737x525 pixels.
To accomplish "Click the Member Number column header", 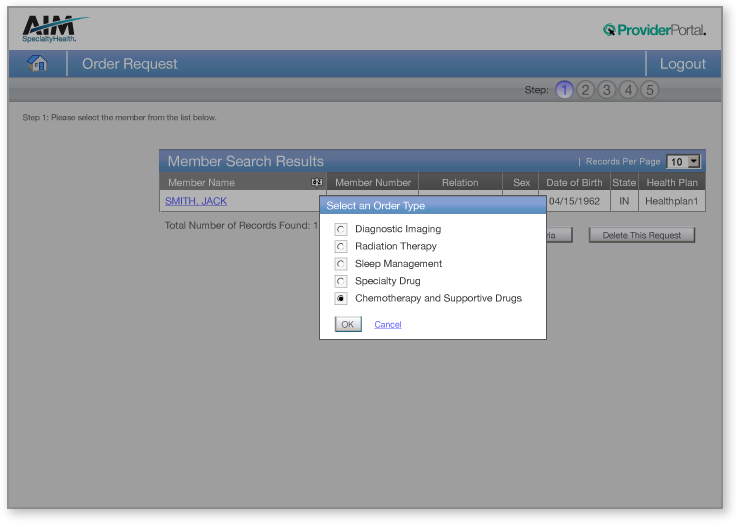I will pyautogui.click(x=373, y=182).
